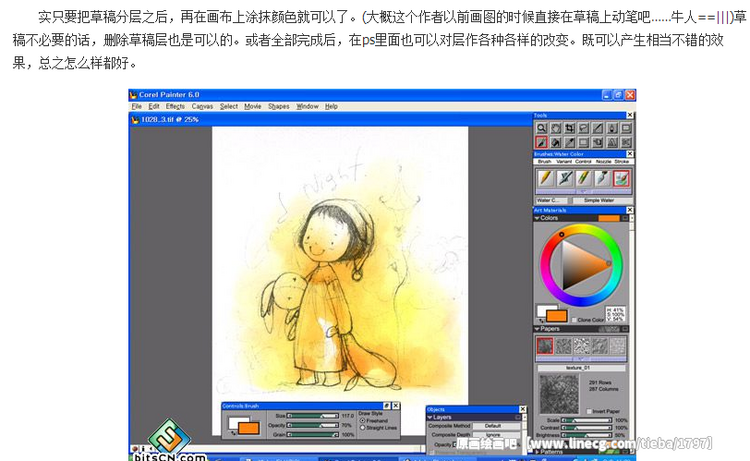The height and width of the screenshot is (461, 750).
Task: Enable the Clone Color checkbox
Action: (574, 320)
